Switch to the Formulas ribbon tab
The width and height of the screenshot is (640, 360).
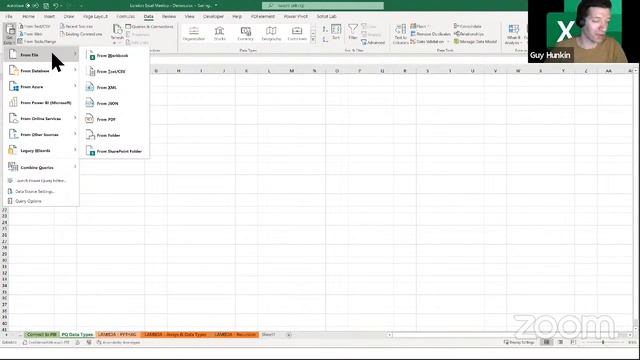point(125,16)
